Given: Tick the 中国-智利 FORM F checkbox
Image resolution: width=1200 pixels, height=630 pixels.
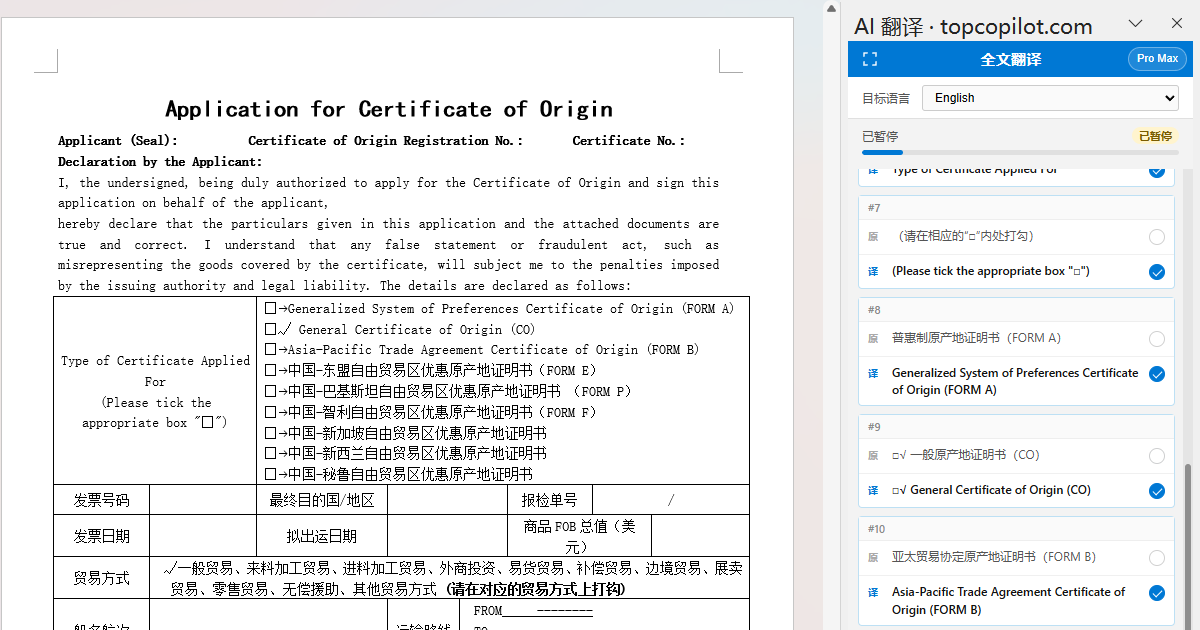Looking at the screenshot, I should pyautogui.click(x=270, y=412).
